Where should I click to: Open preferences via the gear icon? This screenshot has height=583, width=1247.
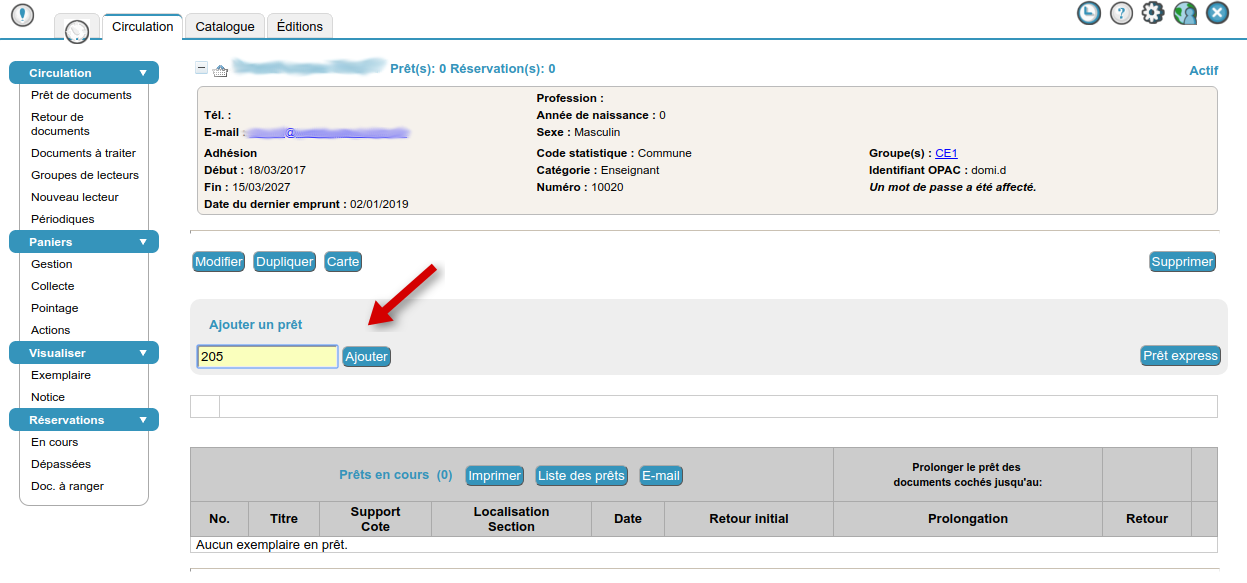1152,14
